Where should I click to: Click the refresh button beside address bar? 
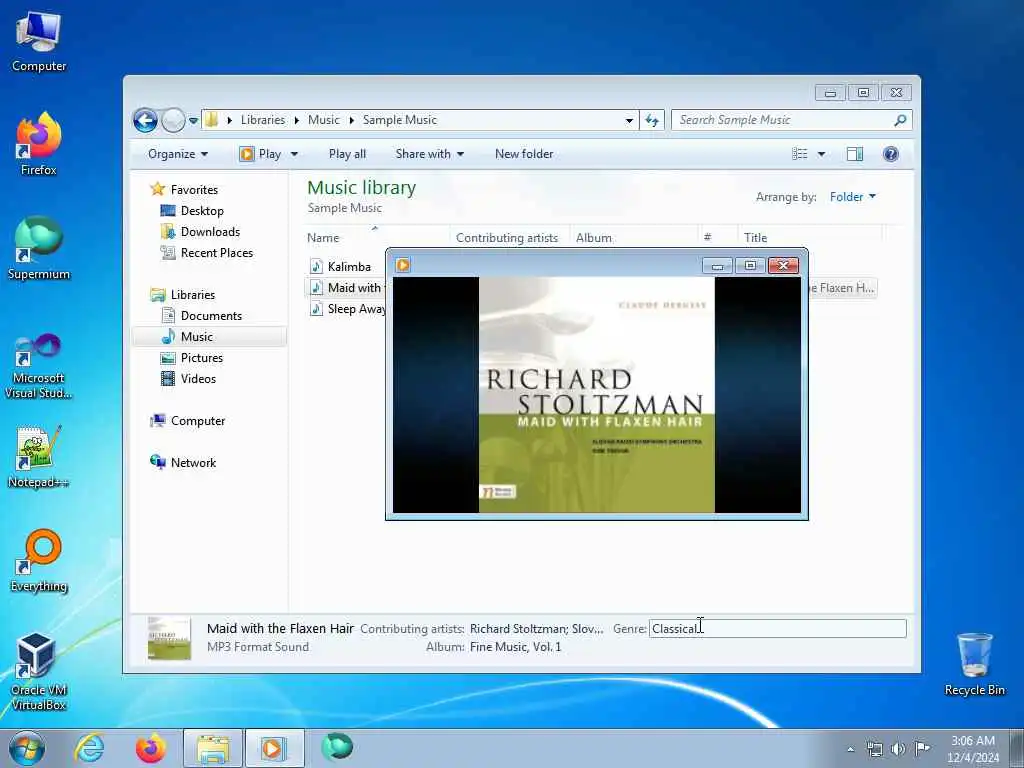(652, 120)
